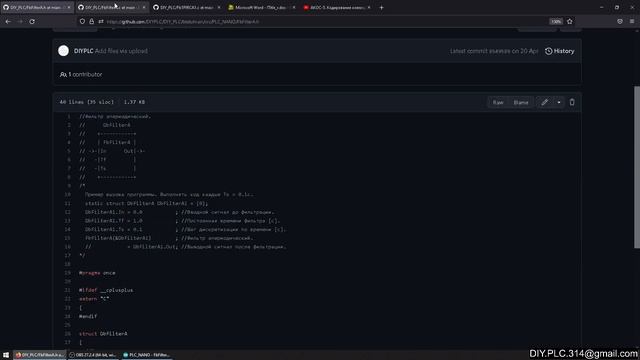Close the third GitHub tab

coord(219,7)
